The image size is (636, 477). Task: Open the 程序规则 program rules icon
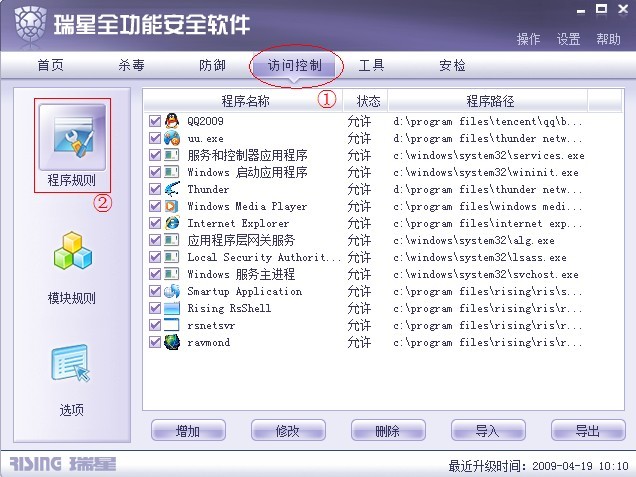tap(72, 137)
